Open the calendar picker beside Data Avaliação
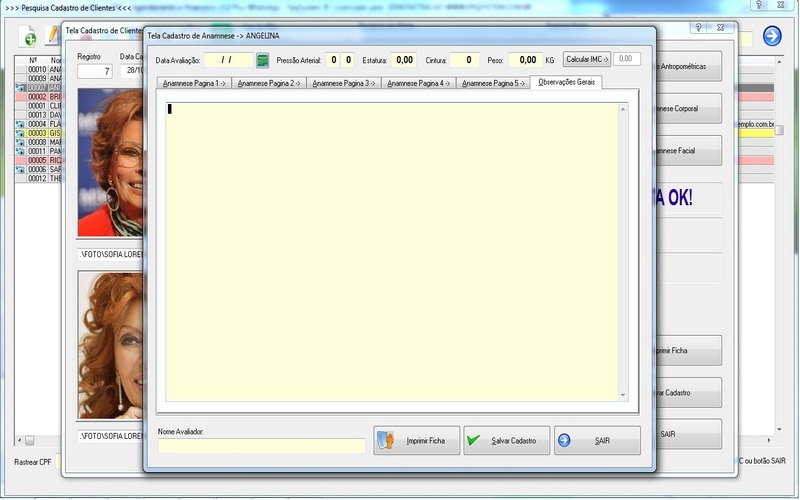 (262, 60)
